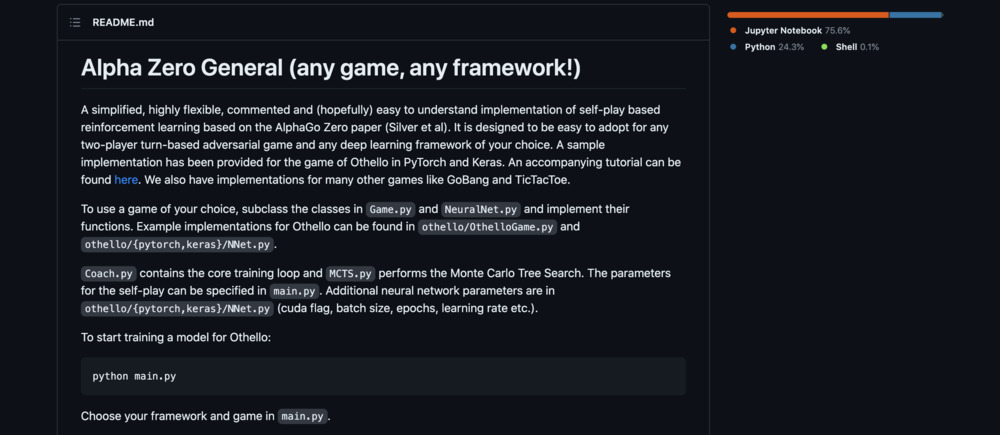
Task: Select the Shell 0.1% language link
Action: (857, 47)
